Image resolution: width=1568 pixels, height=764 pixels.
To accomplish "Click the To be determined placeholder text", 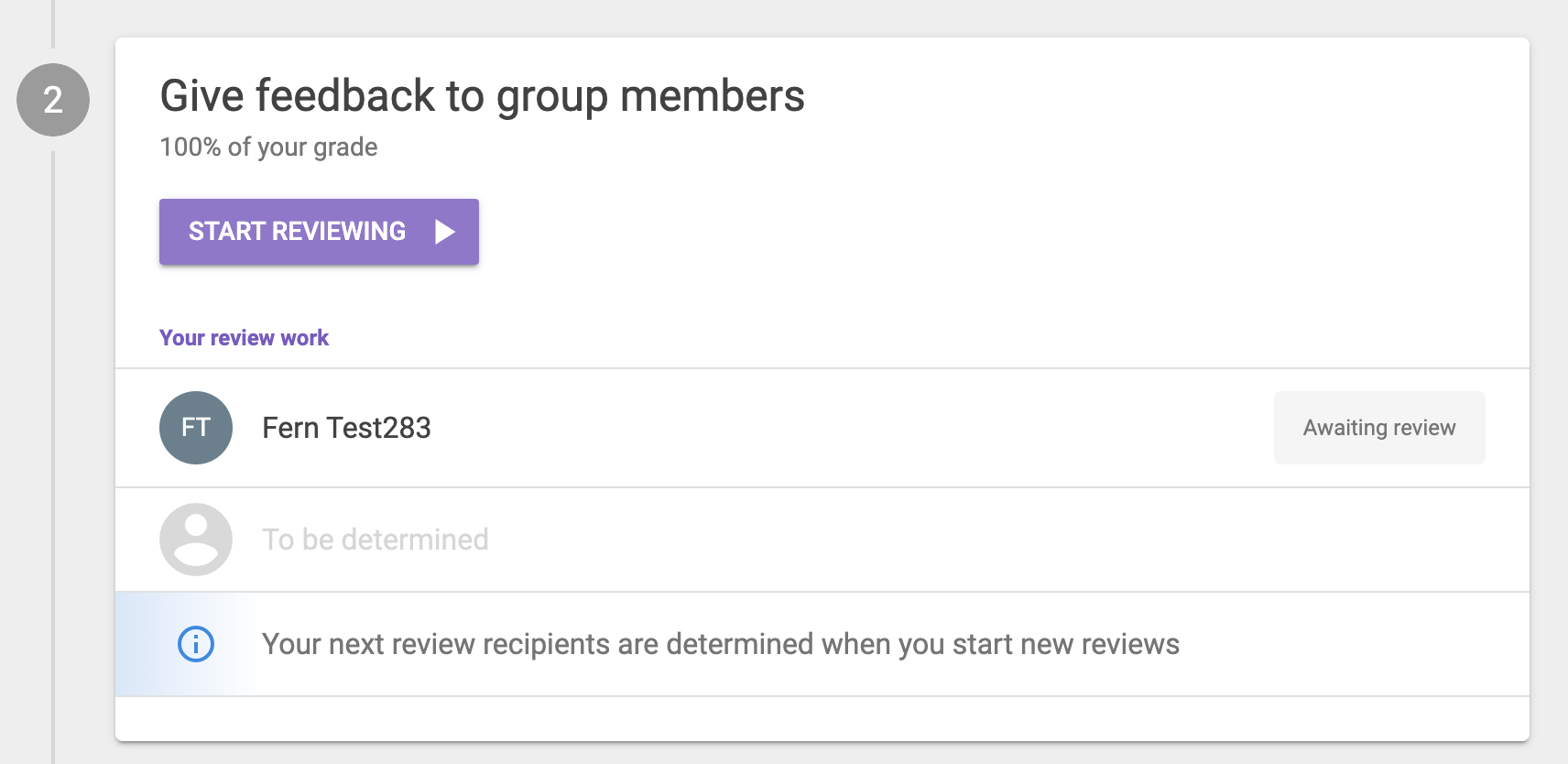I will click(x=376, y=540).
